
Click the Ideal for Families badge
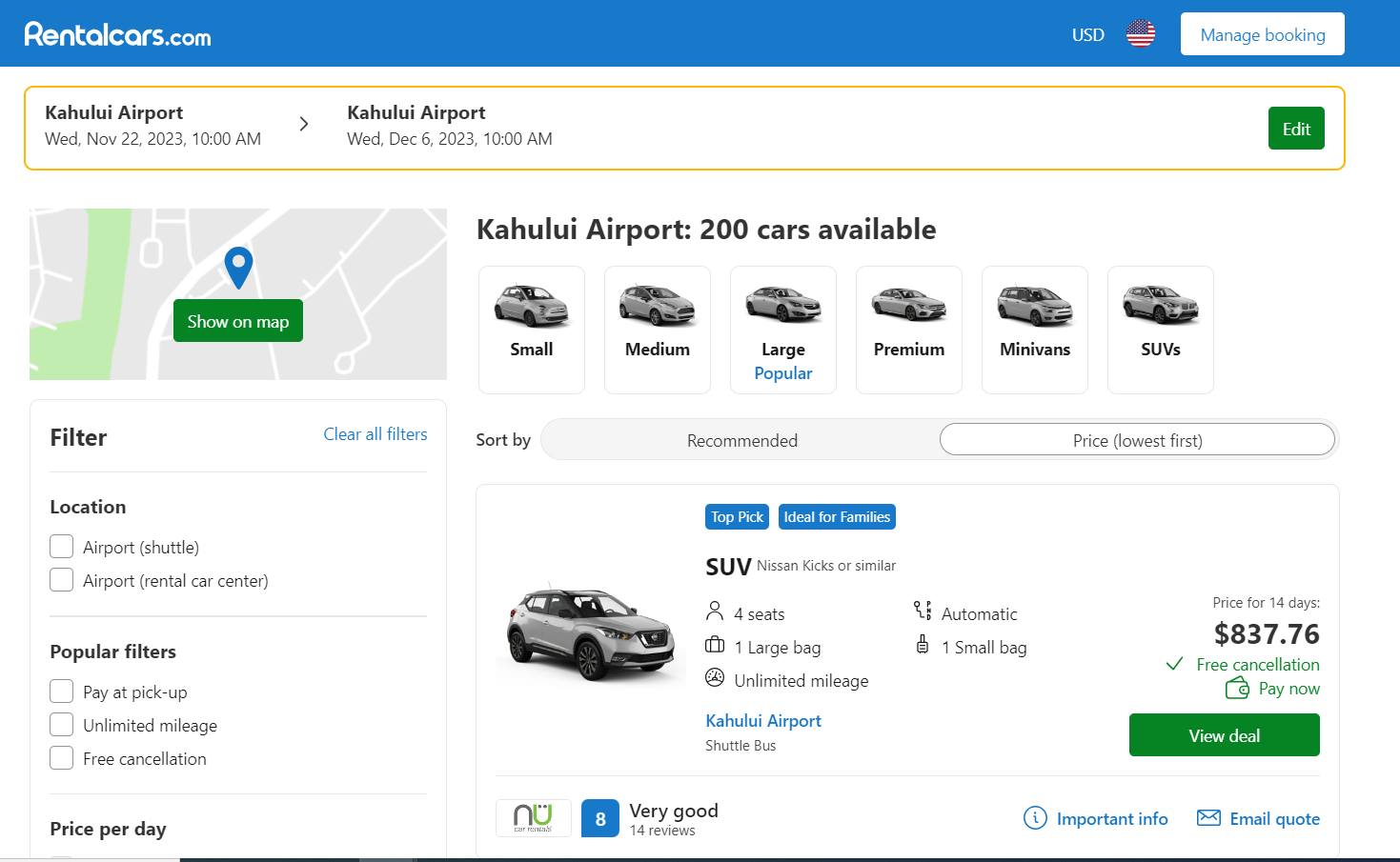pos(837,517)
